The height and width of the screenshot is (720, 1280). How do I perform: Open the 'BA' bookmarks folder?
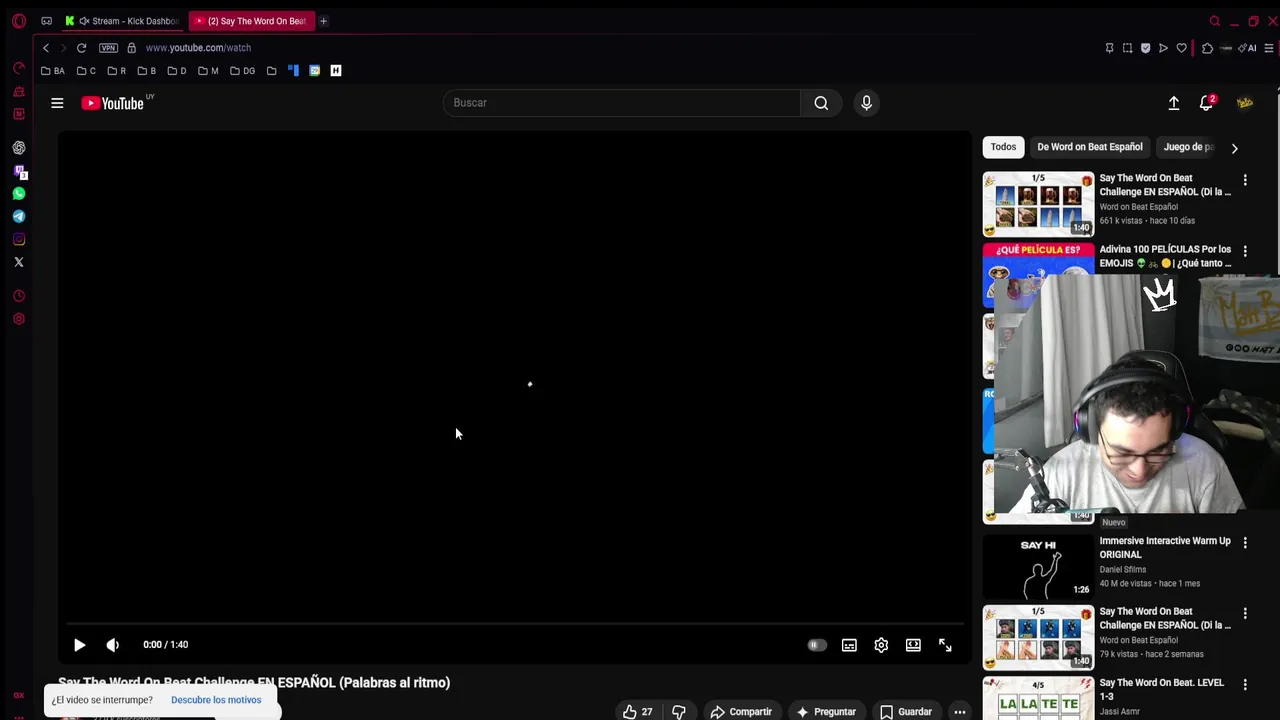[53, 71]
